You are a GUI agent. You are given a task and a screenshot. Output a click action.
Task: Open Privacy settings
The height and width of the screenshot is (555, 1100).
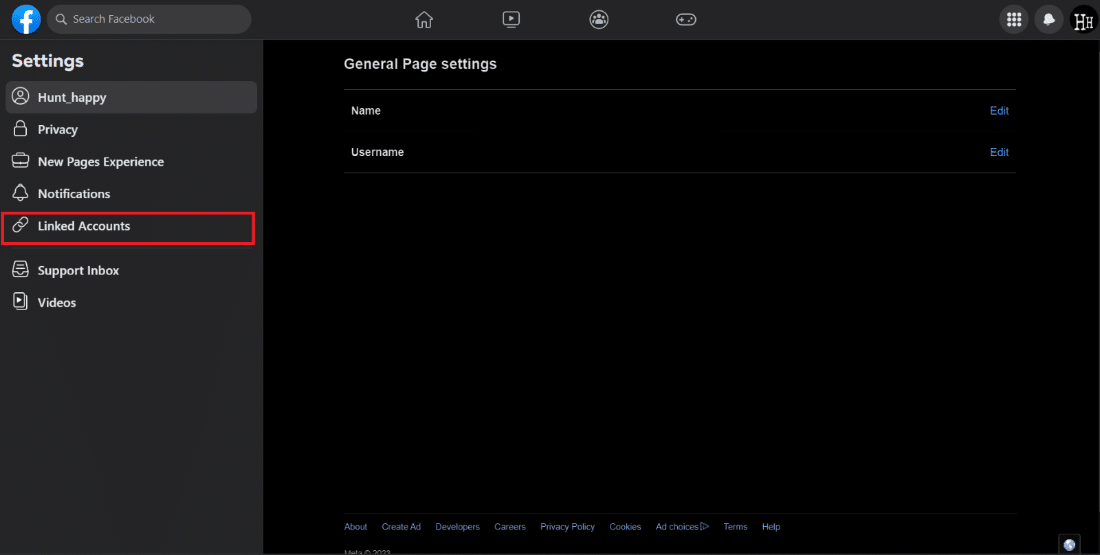131,130
